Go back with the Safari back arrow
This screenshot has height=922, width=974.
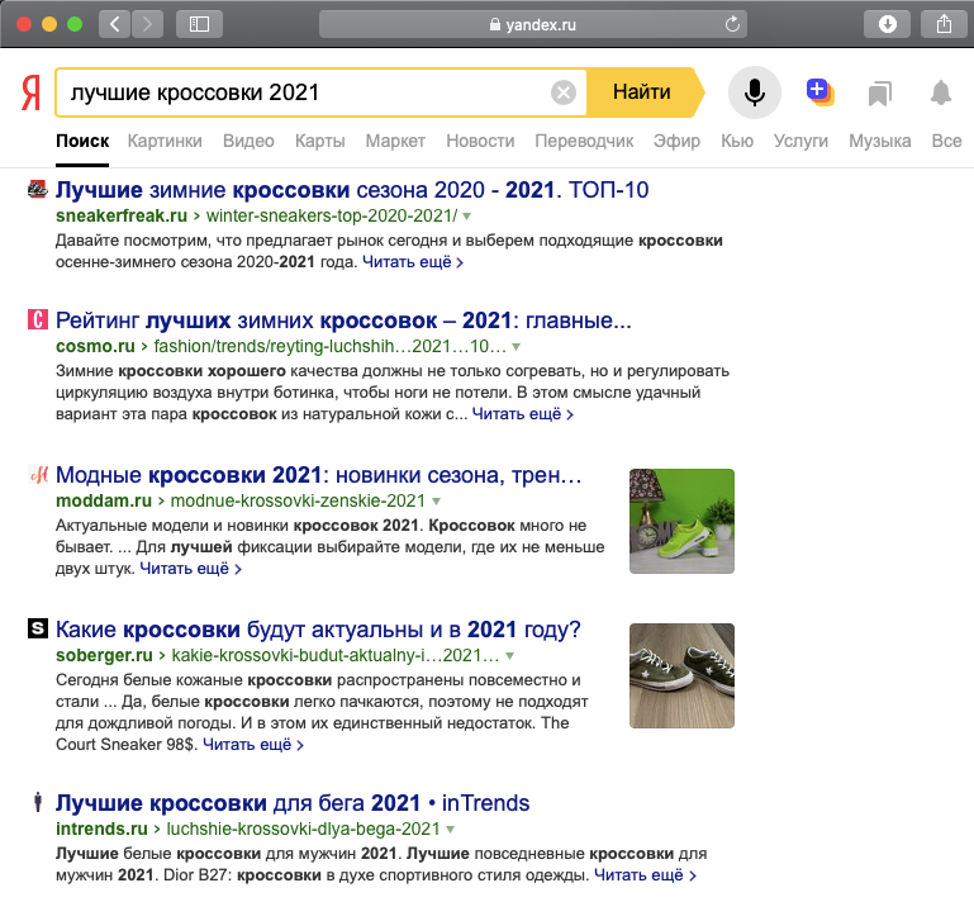point(115,24)
